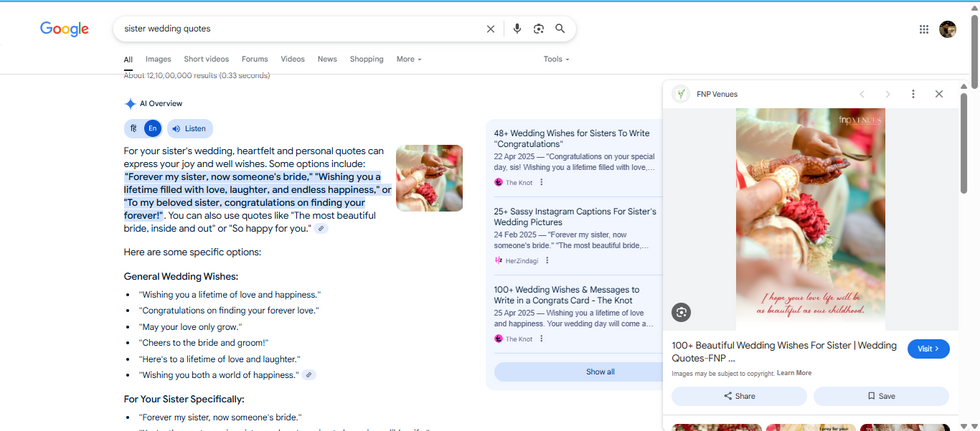Click the large FNP Venues preview image
The width and height of the screenshot is (980, 431).
tap(811, 219)
